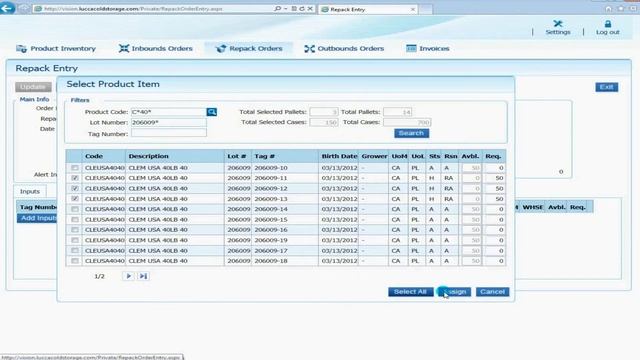Screen dimensions: 640x360
Task: Click the stop loading X in address bar
Action: tap(310, 9)
